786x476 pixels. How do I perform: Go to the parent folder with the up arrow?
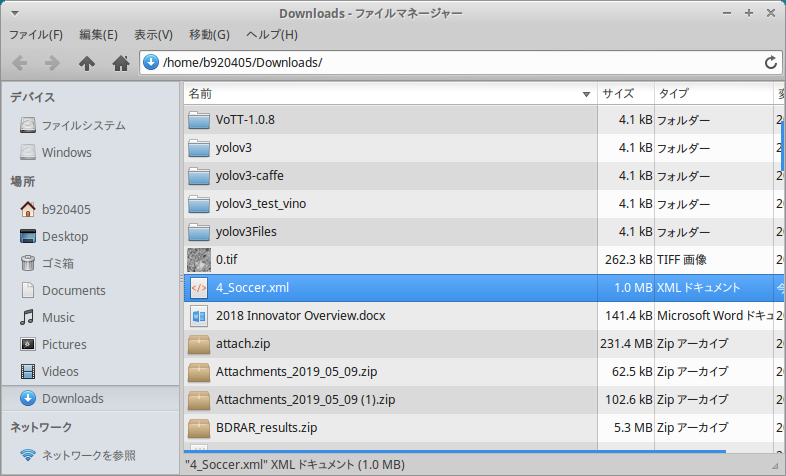click(x=87, y=63)
